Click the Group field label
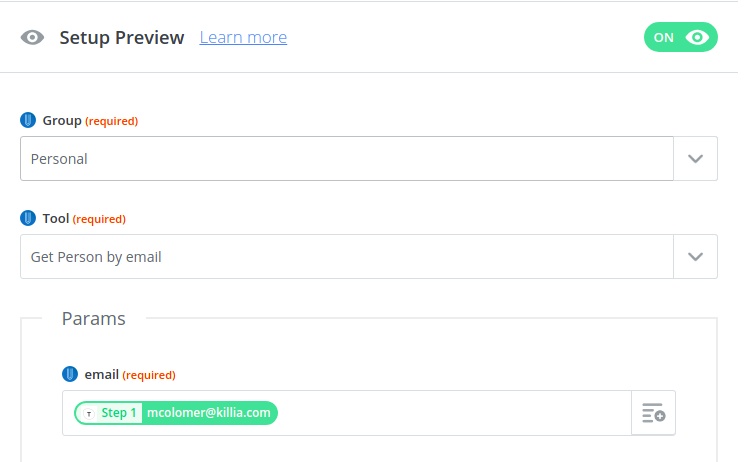747x462 pixels. tap(62, 121)
